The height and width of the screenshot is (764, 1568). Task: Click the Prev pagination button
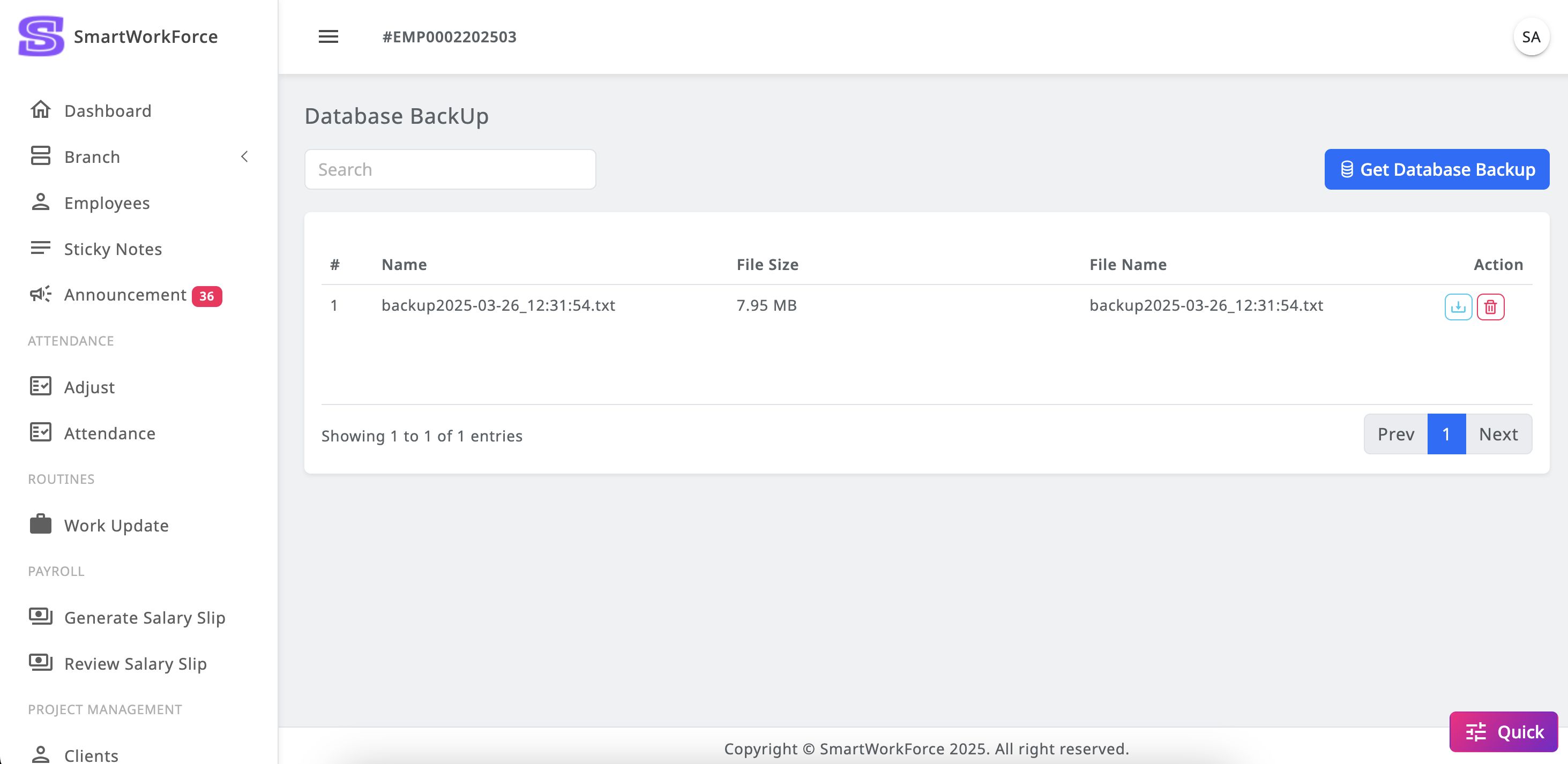pyautogui.click(x=1396, y=434)
